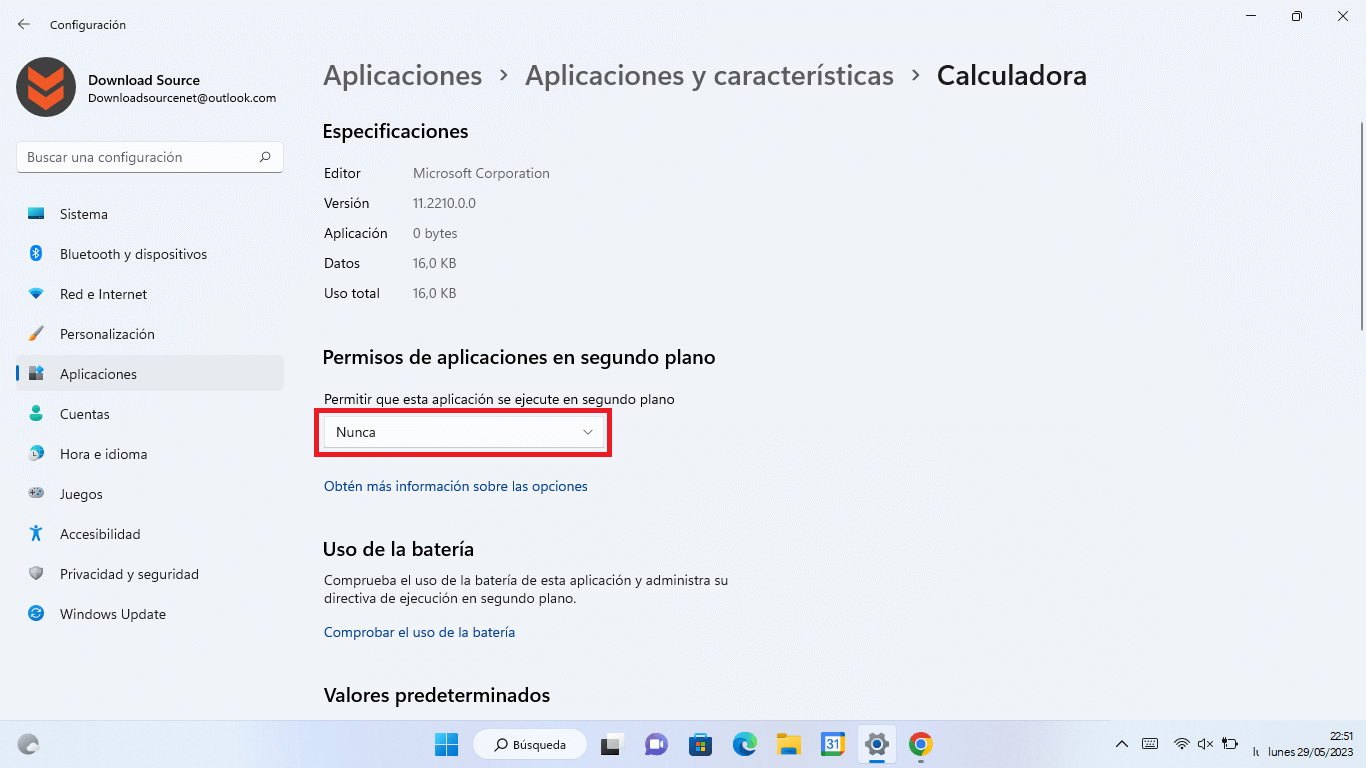Screen dimensions: 1366x768
Task: Click the Uso total value 16,0 KB
Action: (434, 293)
